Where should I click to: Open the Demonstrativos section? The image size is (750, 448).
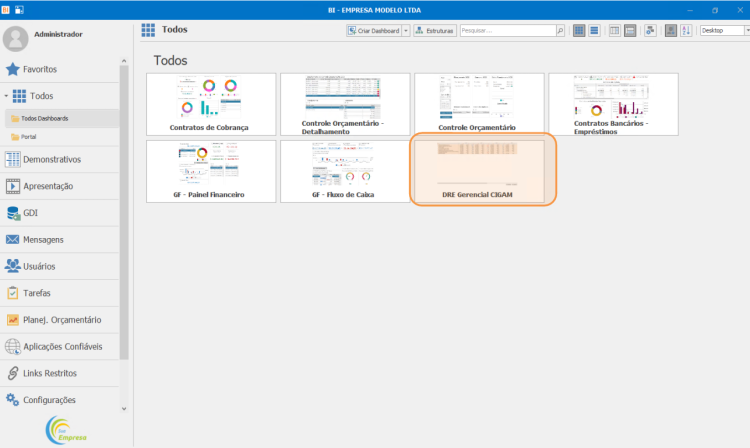click(59, 159)
